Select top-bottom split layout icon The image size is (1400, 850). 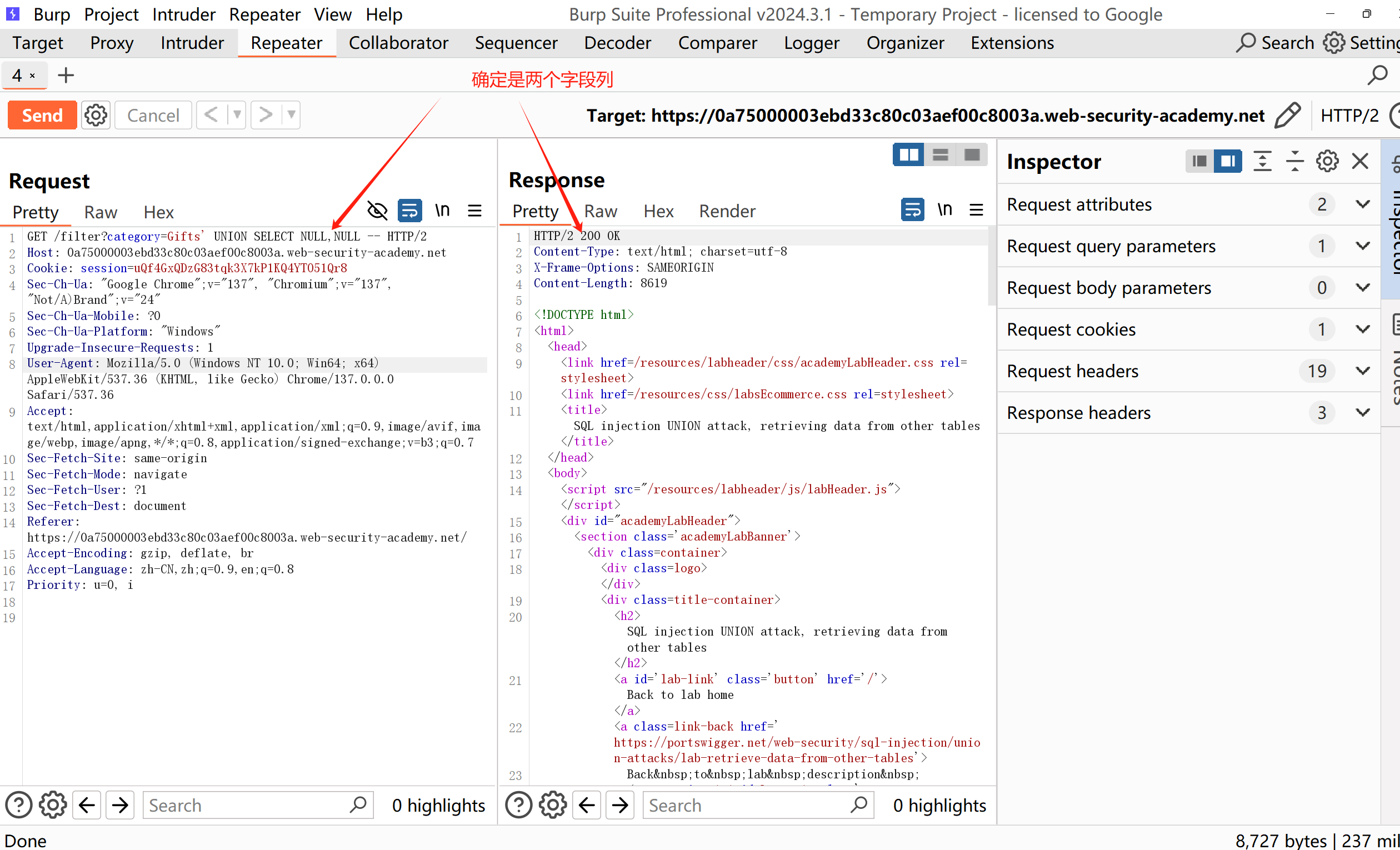pyautogui.click(x=940, y=155)
